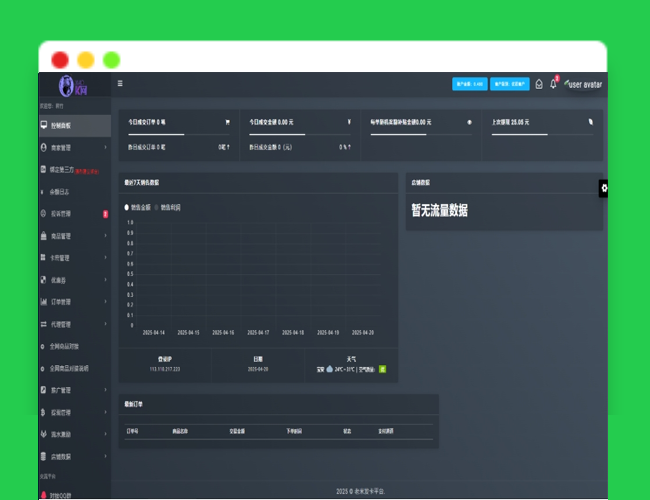
Task: Click the shopping cart icon in orders card
Action: pyautogui.click(x=227, y=122)
